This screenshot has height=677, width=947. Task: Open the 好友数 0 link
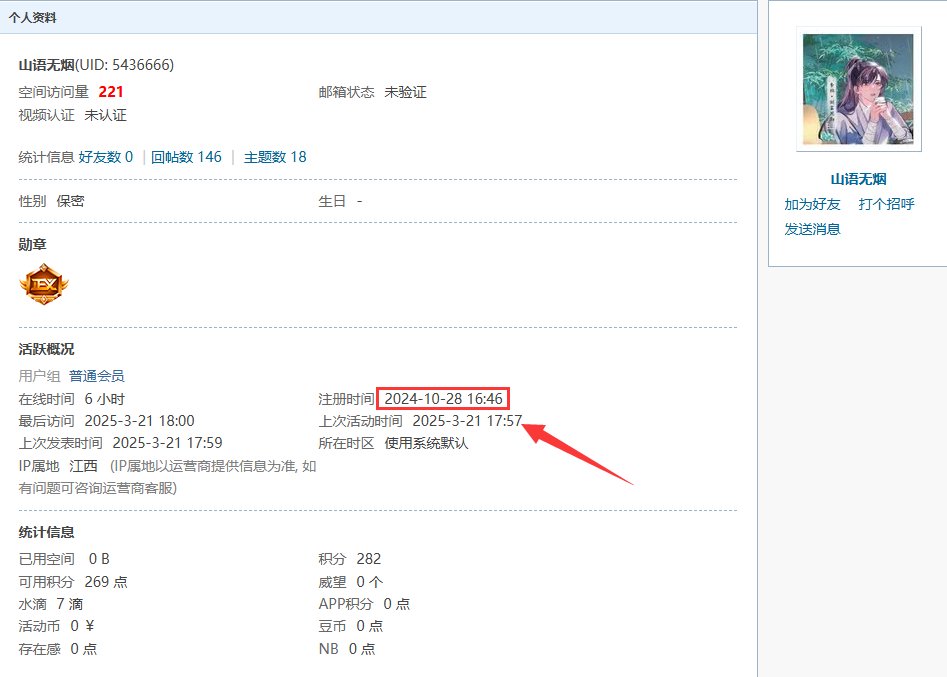click(x=105, y=157)
